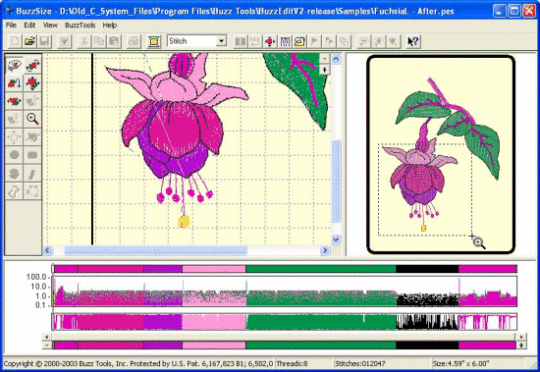The height and width of the screenshot is (372, 540).
Task: Click the Stitch combo box field
Action: (x=197, y=41)
